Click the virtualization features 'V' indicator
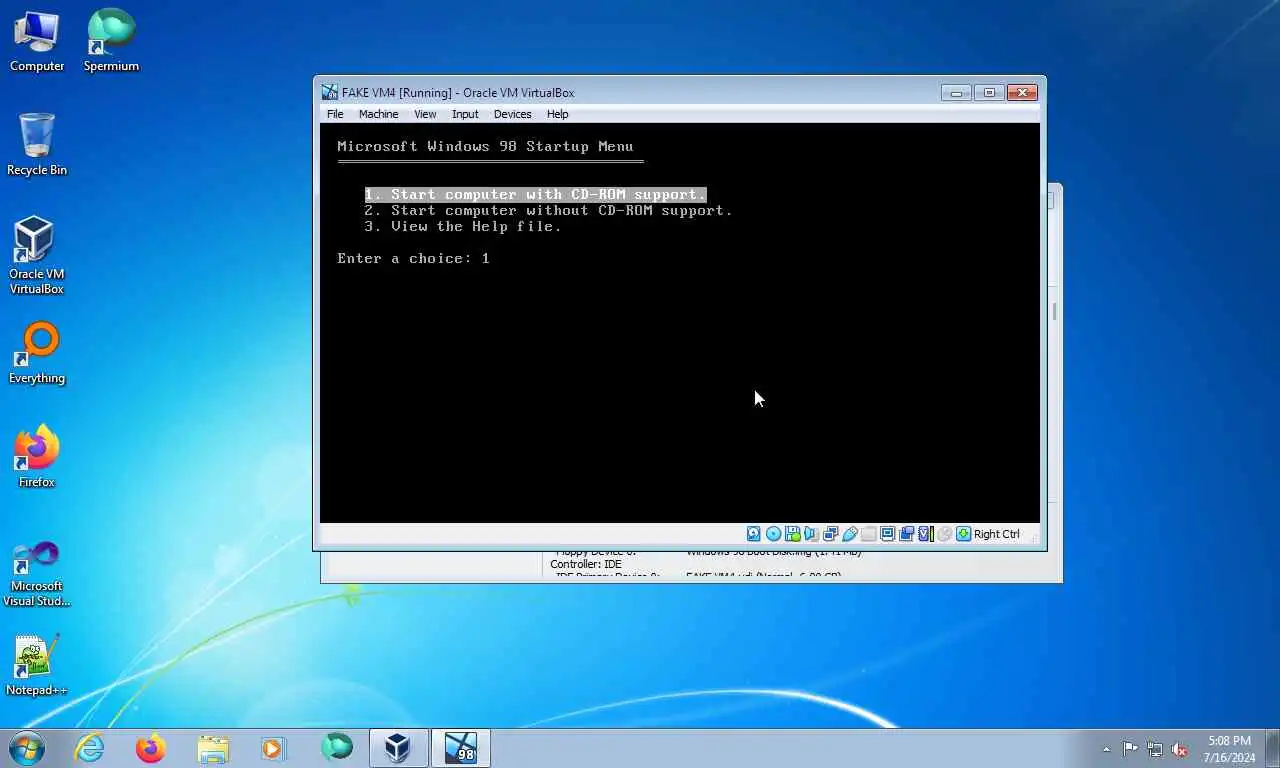This screenshot has width=1280, height=768. (925, 534)
